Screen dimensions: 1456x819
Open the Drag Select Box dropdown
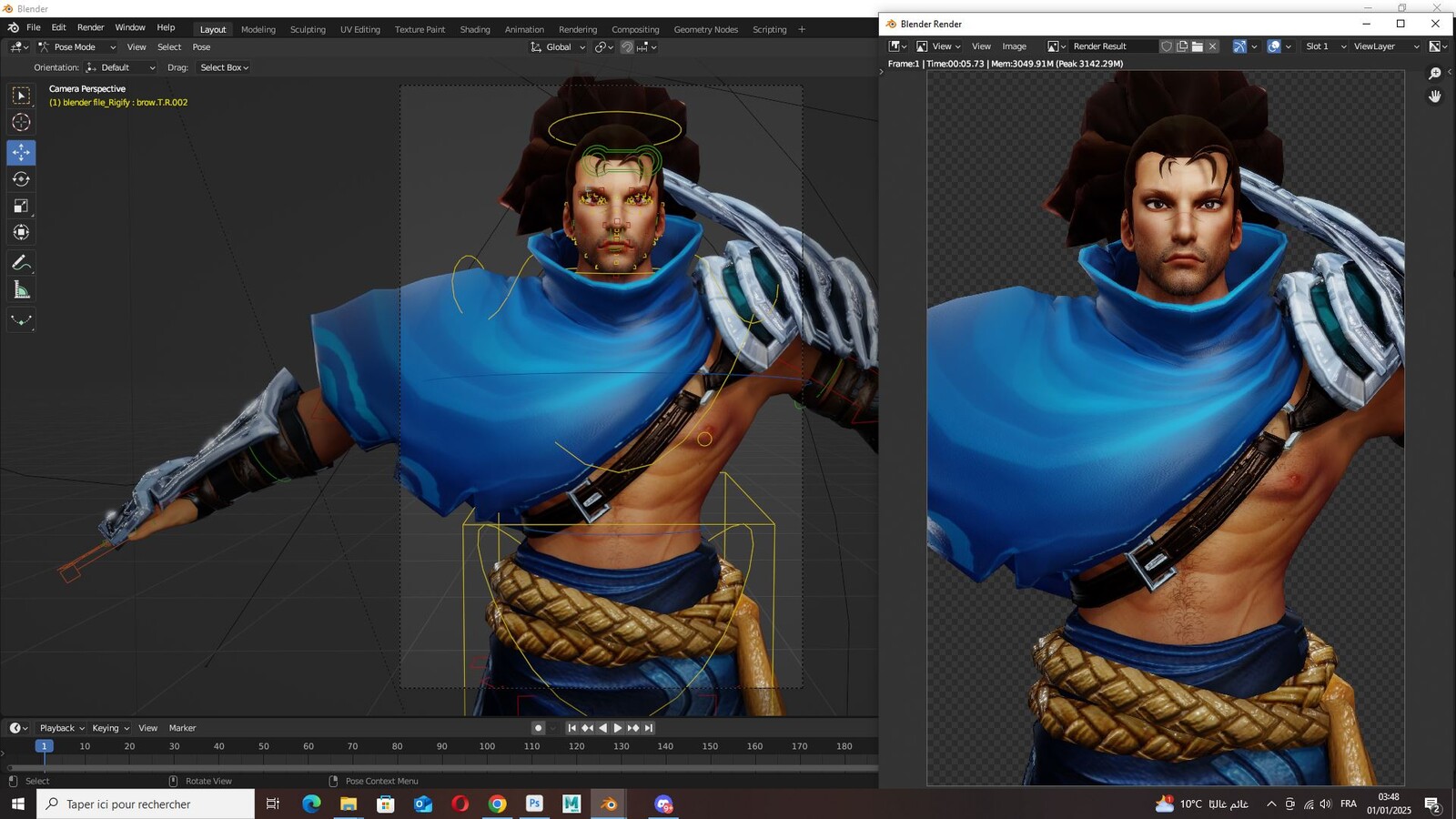(224, 67)
